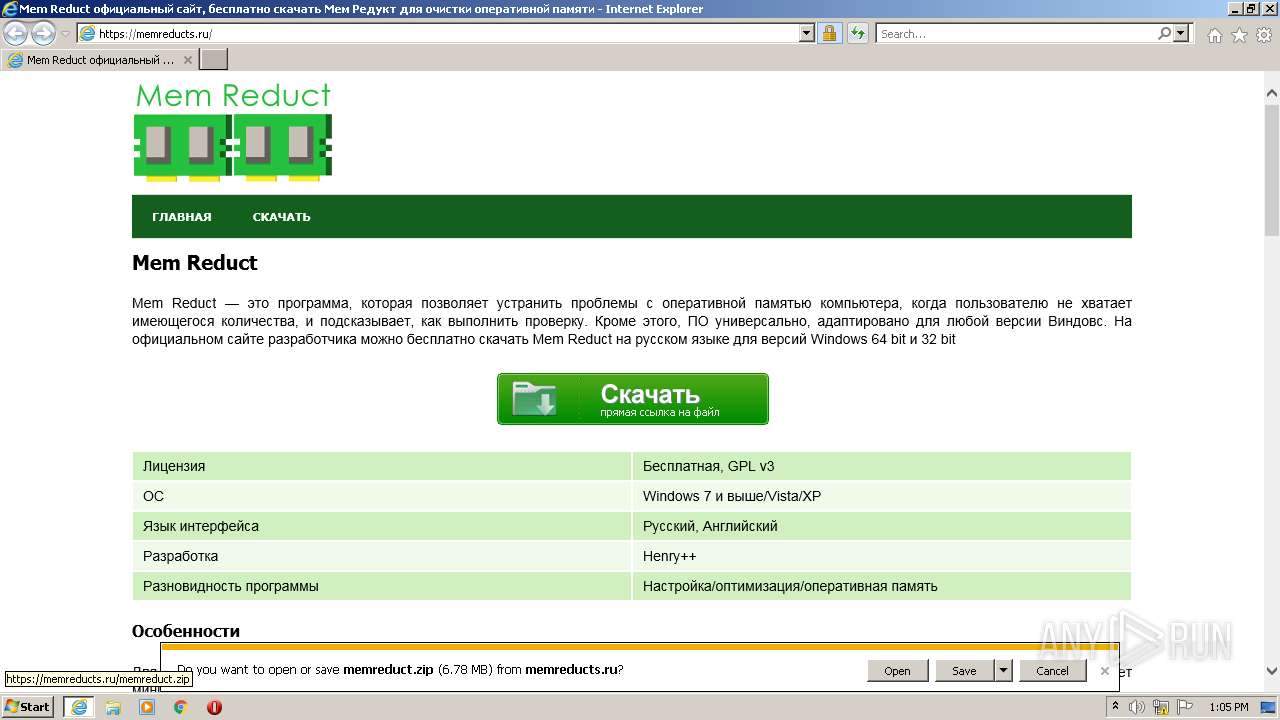Click the Язык интерфейса table cell

382,526
